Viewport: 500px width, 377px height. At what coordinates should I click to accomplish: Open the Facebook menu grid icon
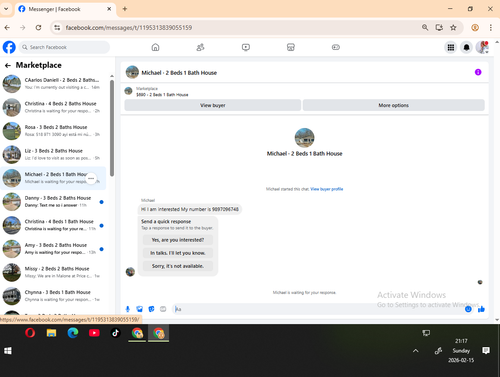451,47
